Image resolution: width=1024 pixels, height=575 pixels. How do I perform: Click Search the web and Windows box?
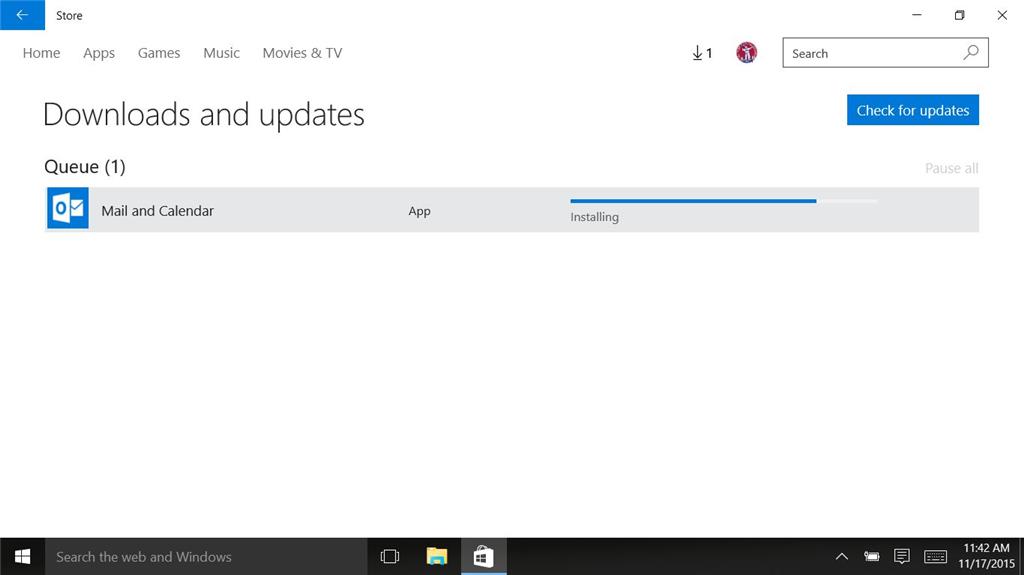pyautogui.click(x=206, y=557)
